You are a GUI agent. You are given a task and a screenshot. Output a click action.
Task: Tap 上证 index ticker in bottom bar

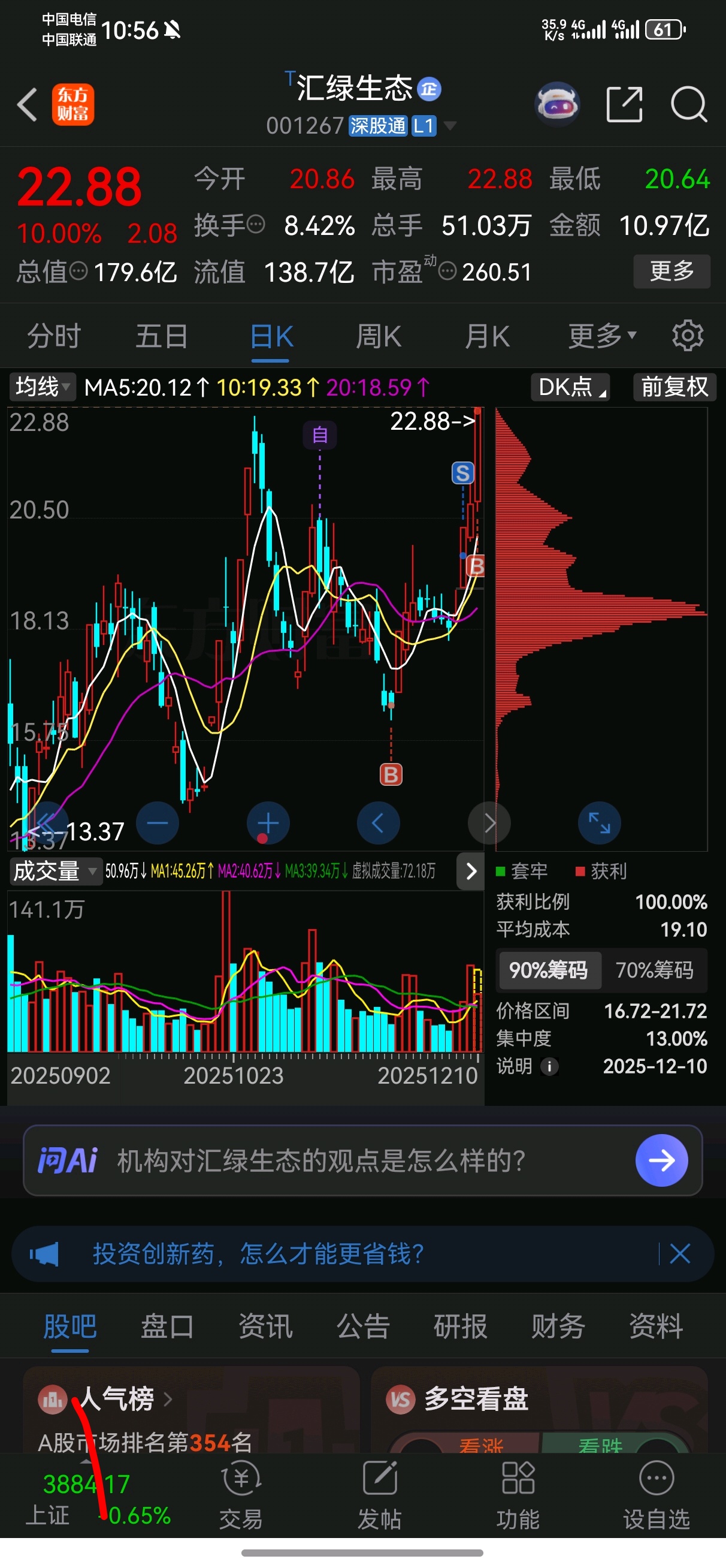(x=98, y=1499)
